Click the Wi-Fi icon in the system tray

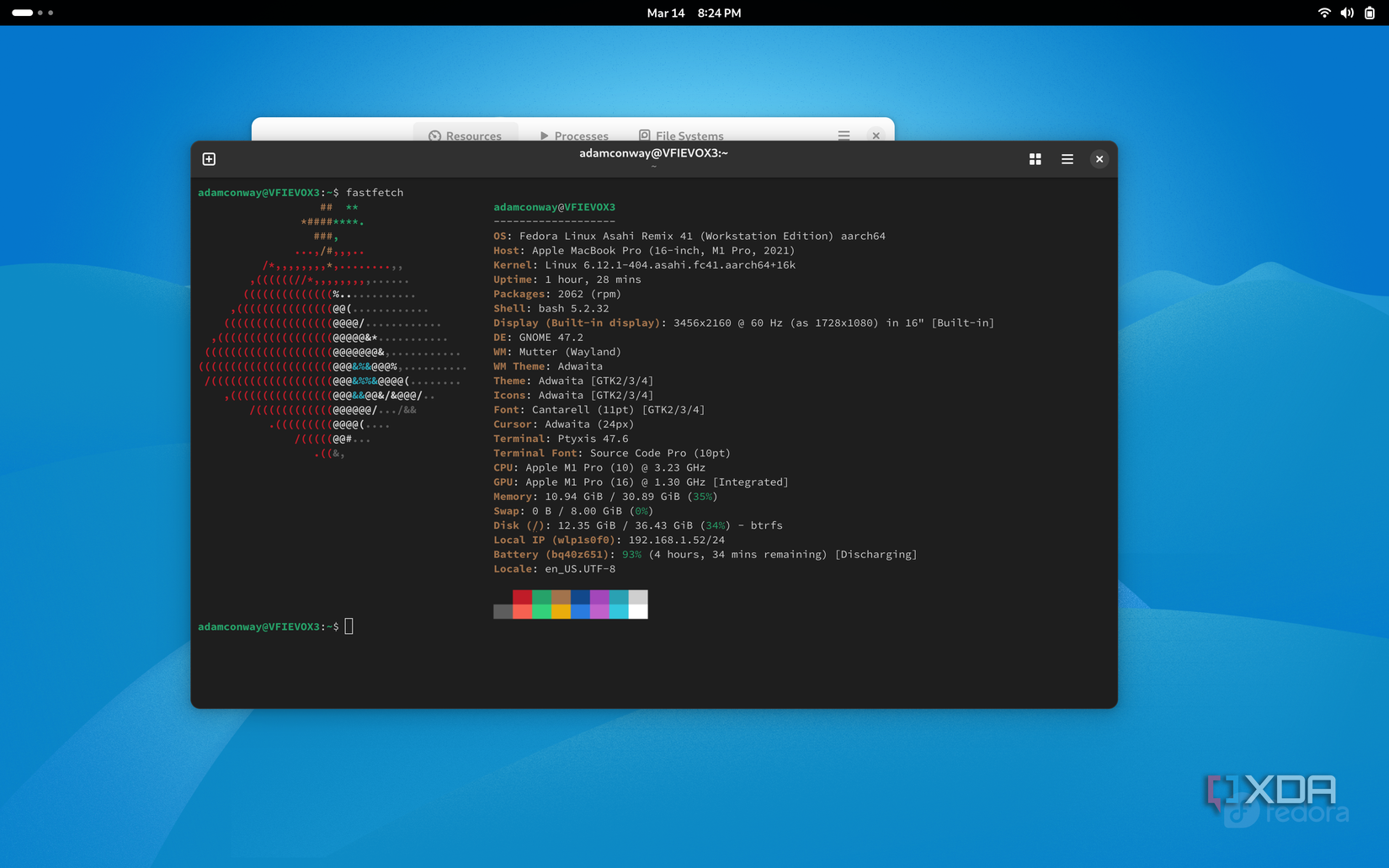coord(1324,13)
